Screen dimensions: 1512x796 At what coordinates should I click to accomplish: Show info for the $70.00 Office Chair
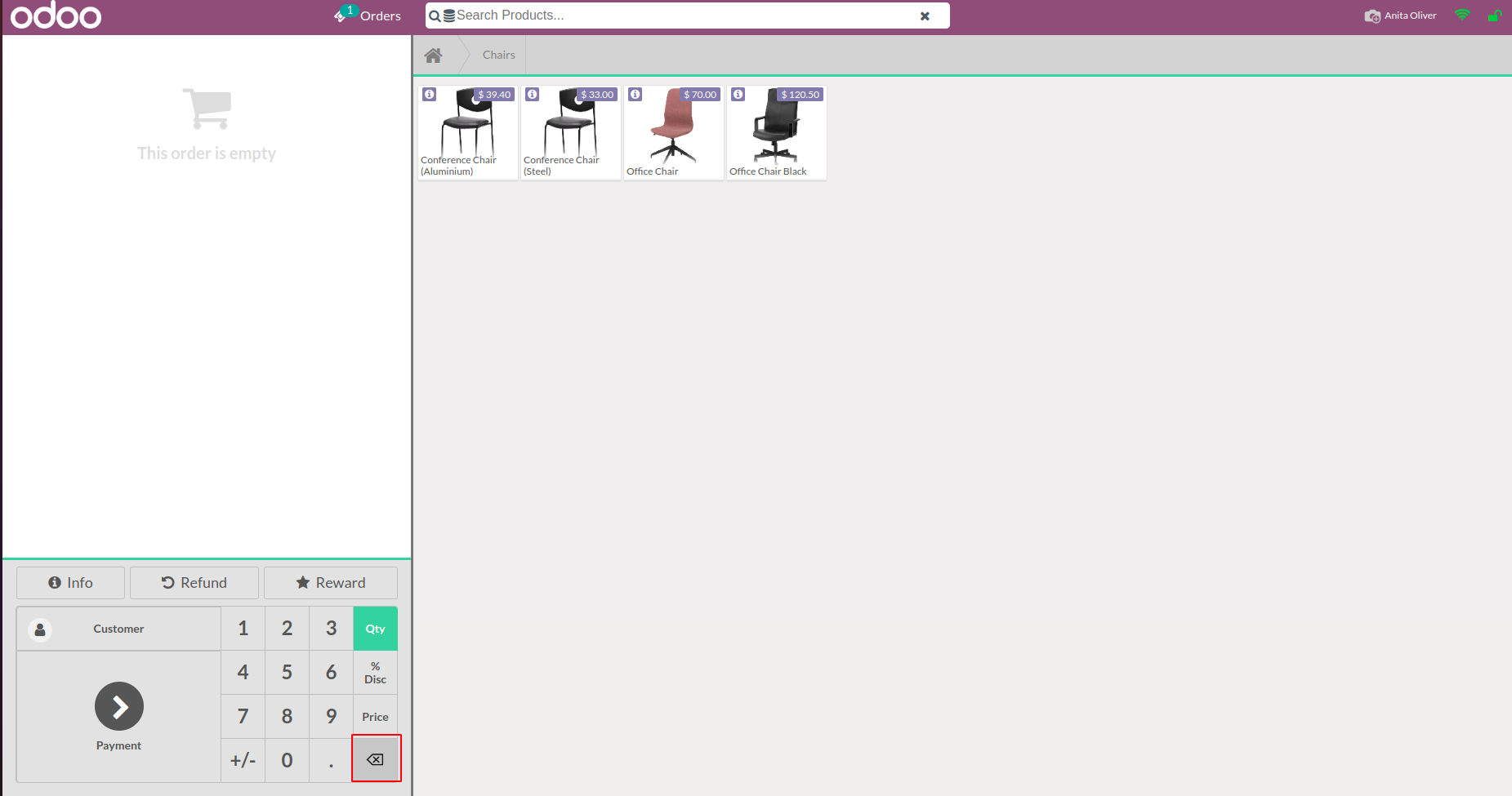pyautogui.click(x=636, y=95)
